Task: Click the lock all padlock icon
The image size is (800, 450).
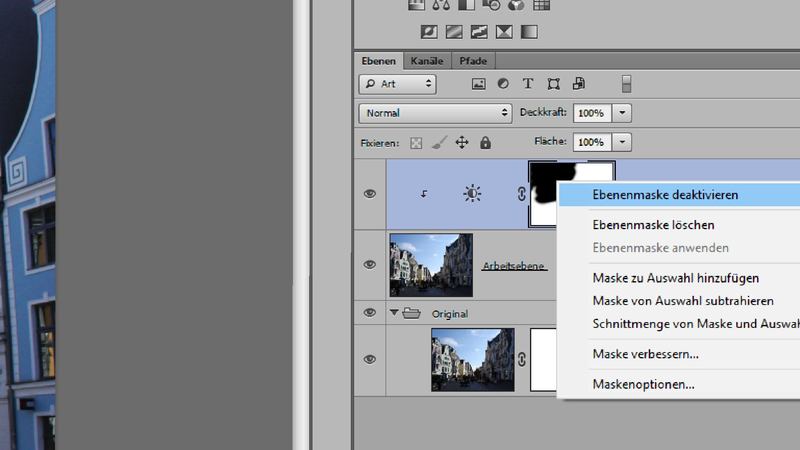Action: point(485,143)
